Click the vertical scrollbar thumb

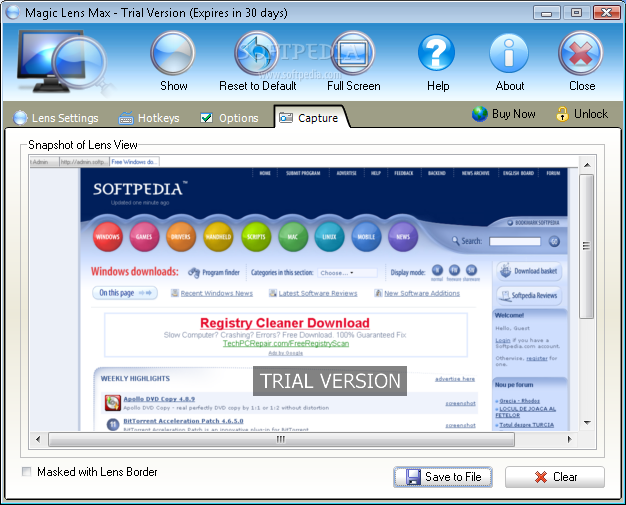586,246
